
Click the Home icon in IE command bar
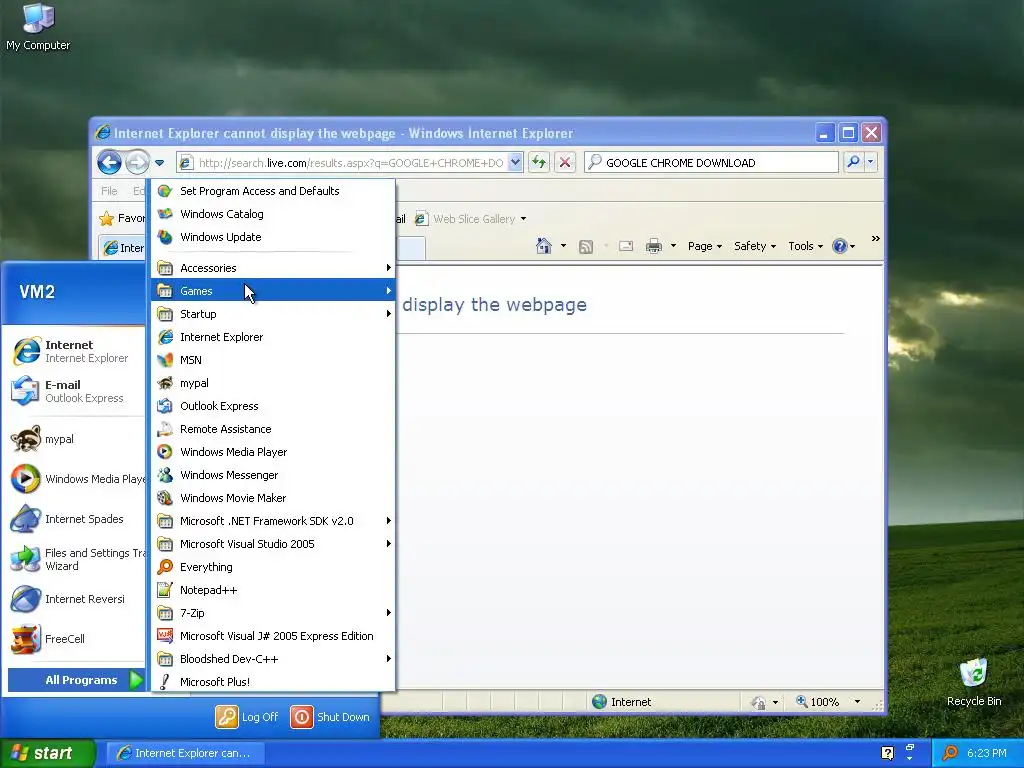click(x=543, y=246)
